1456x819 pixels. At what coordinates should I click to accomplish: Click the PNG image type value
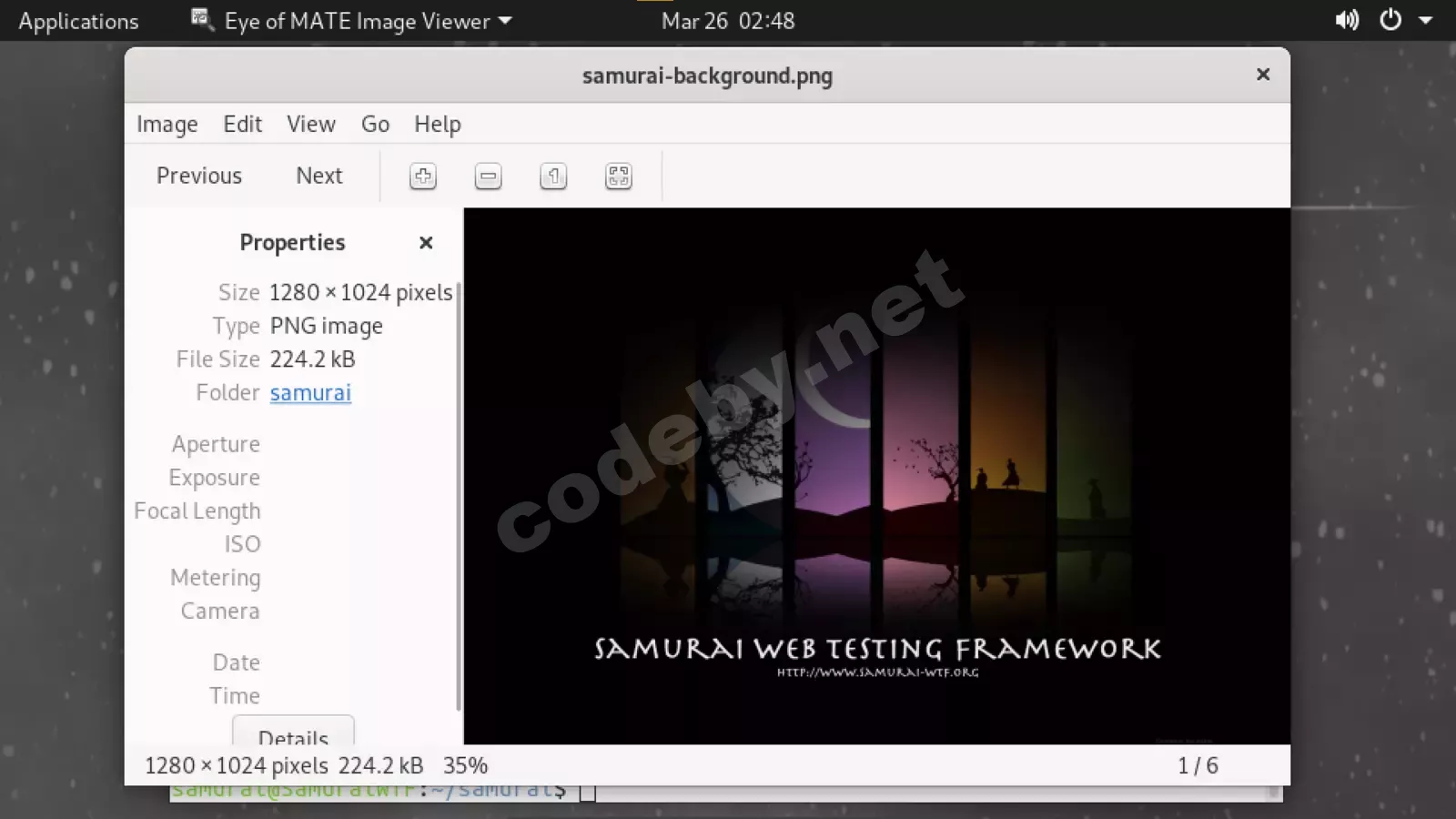pos(327,326)
